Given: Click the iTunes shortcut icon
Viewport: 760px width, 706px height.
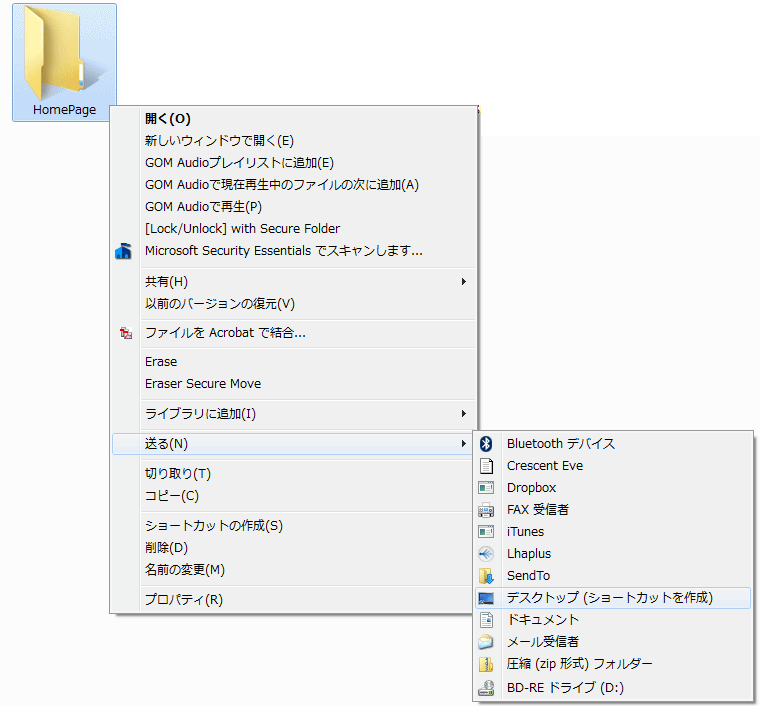Looking at the screenshot, I should 486,532.
